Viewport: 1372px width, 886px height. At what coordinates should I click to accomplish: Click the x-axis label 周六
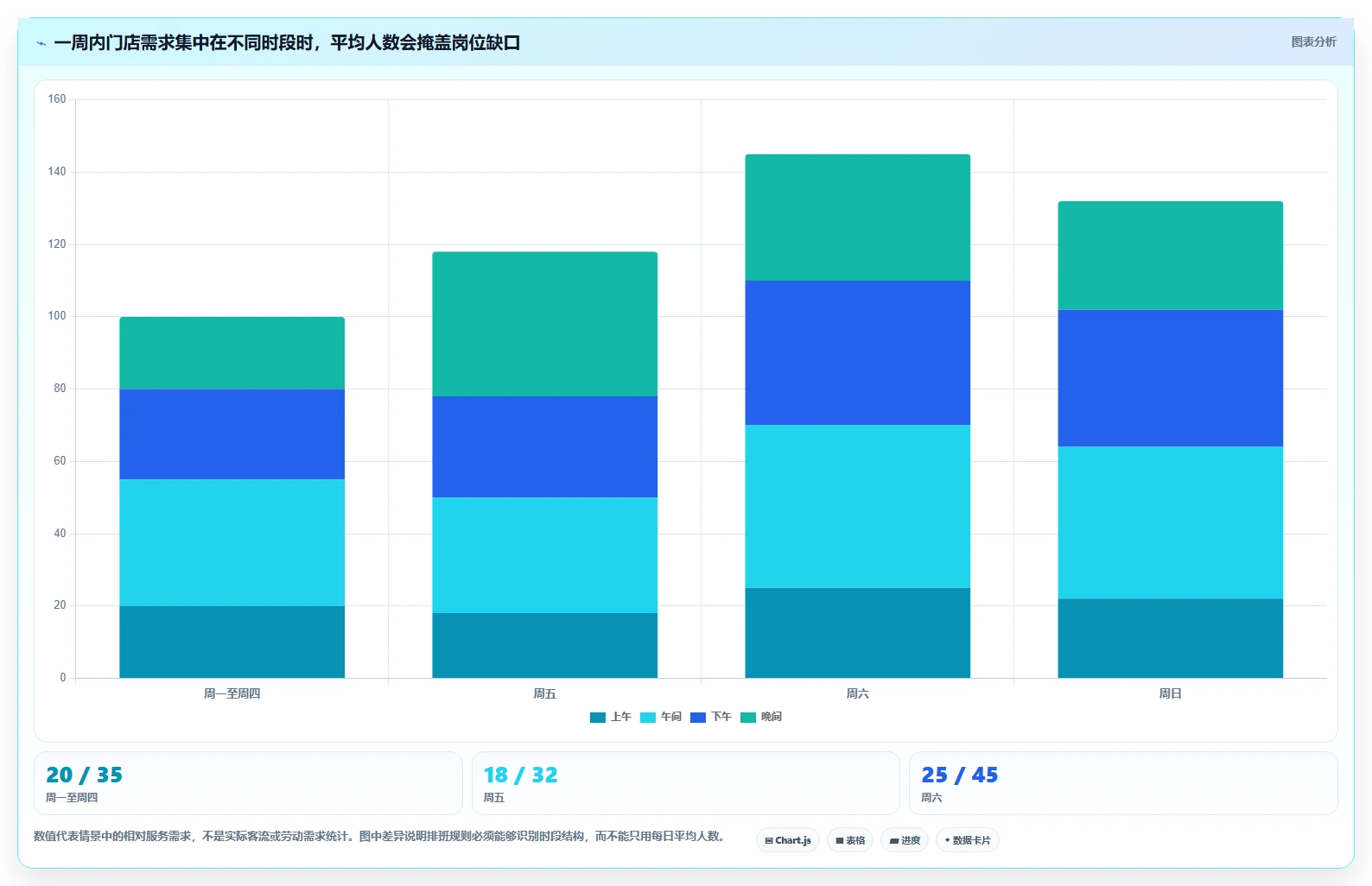pyautogui.click(x=858, y=693)
